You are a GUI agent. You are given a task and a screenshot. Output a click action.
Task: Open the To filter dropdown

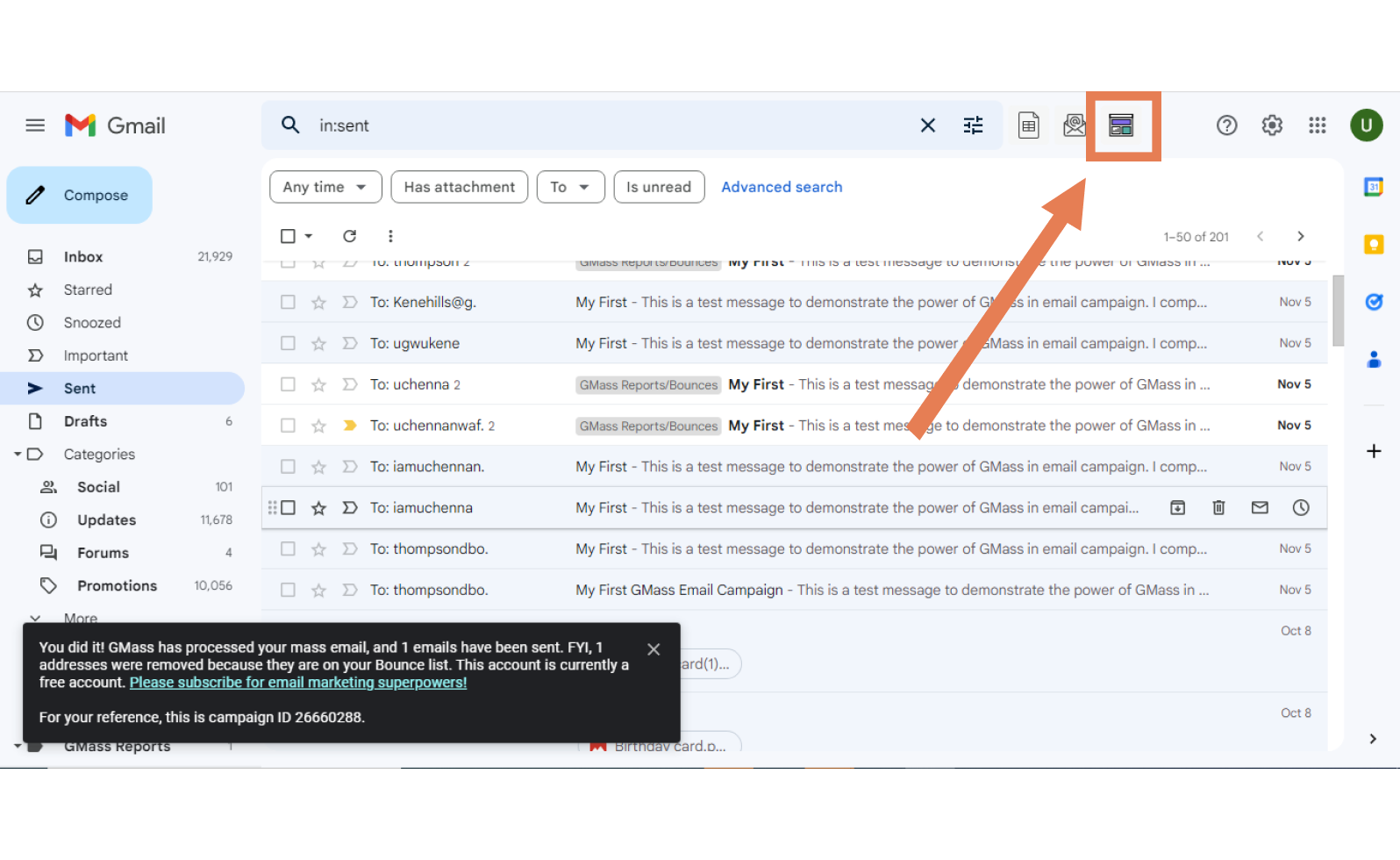point(570,187)
